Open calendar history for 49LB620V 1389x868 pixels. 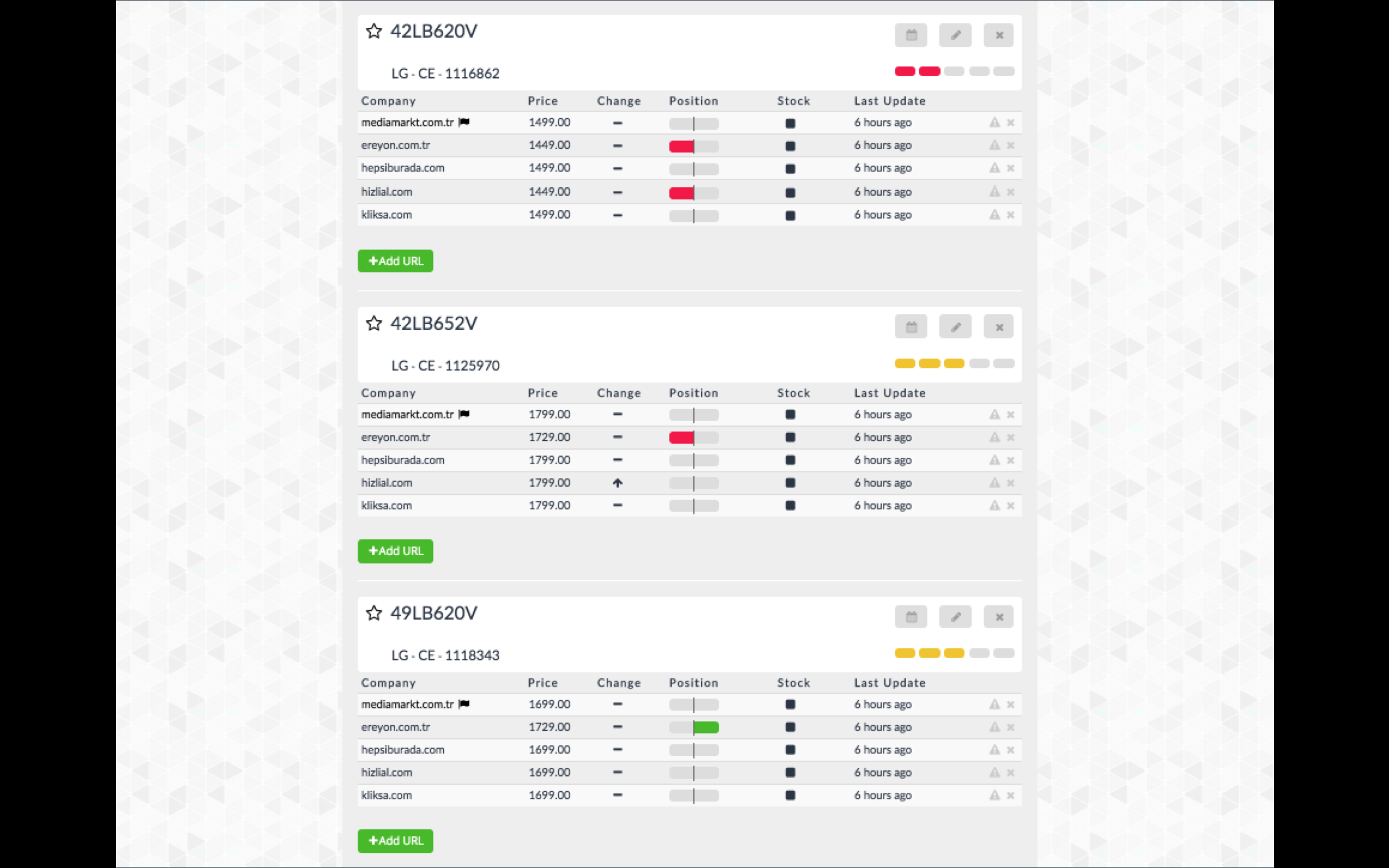(x=911, y=617)
